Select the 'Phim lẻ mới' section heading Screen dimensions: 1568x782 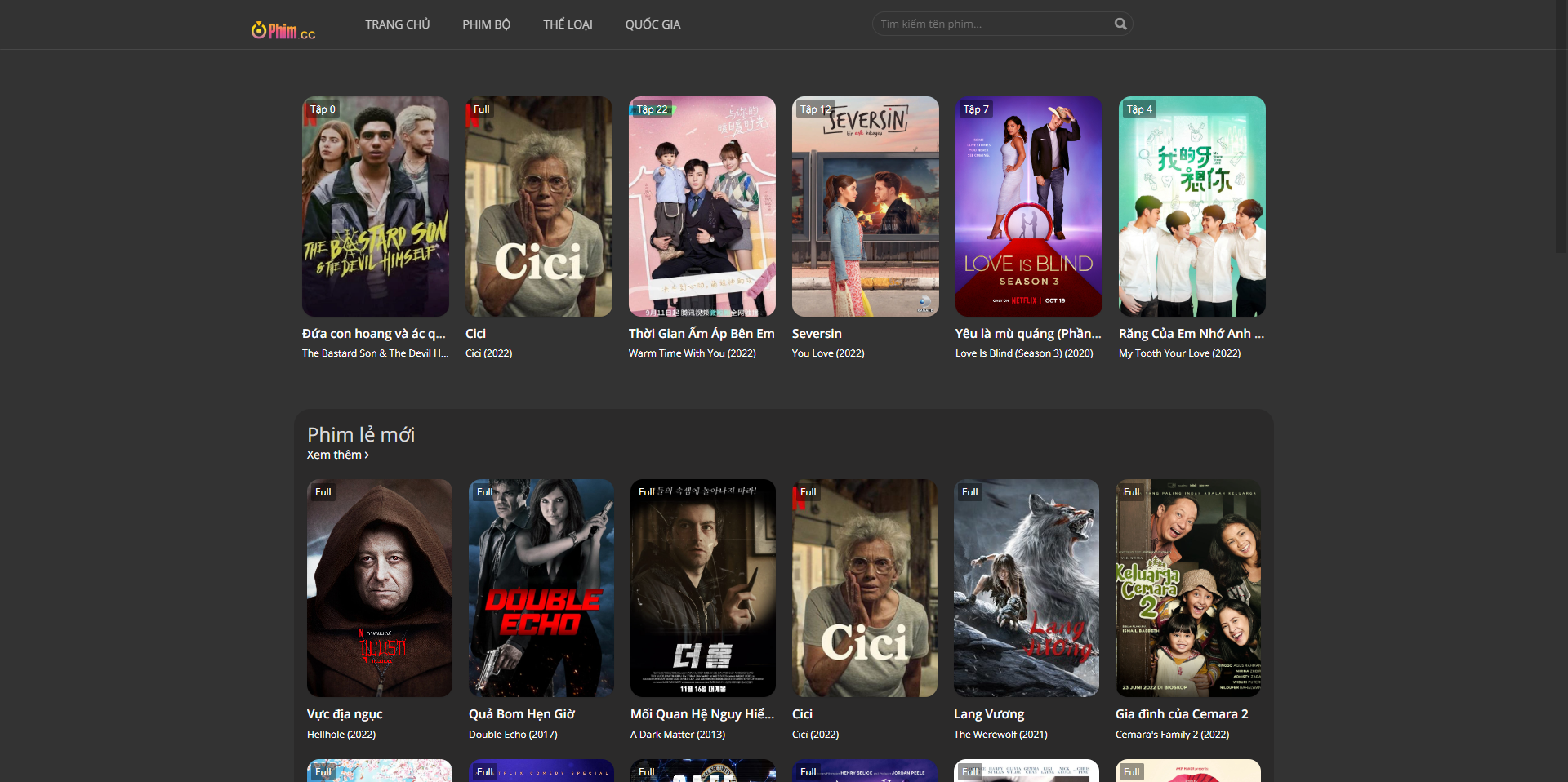point(361,434)
